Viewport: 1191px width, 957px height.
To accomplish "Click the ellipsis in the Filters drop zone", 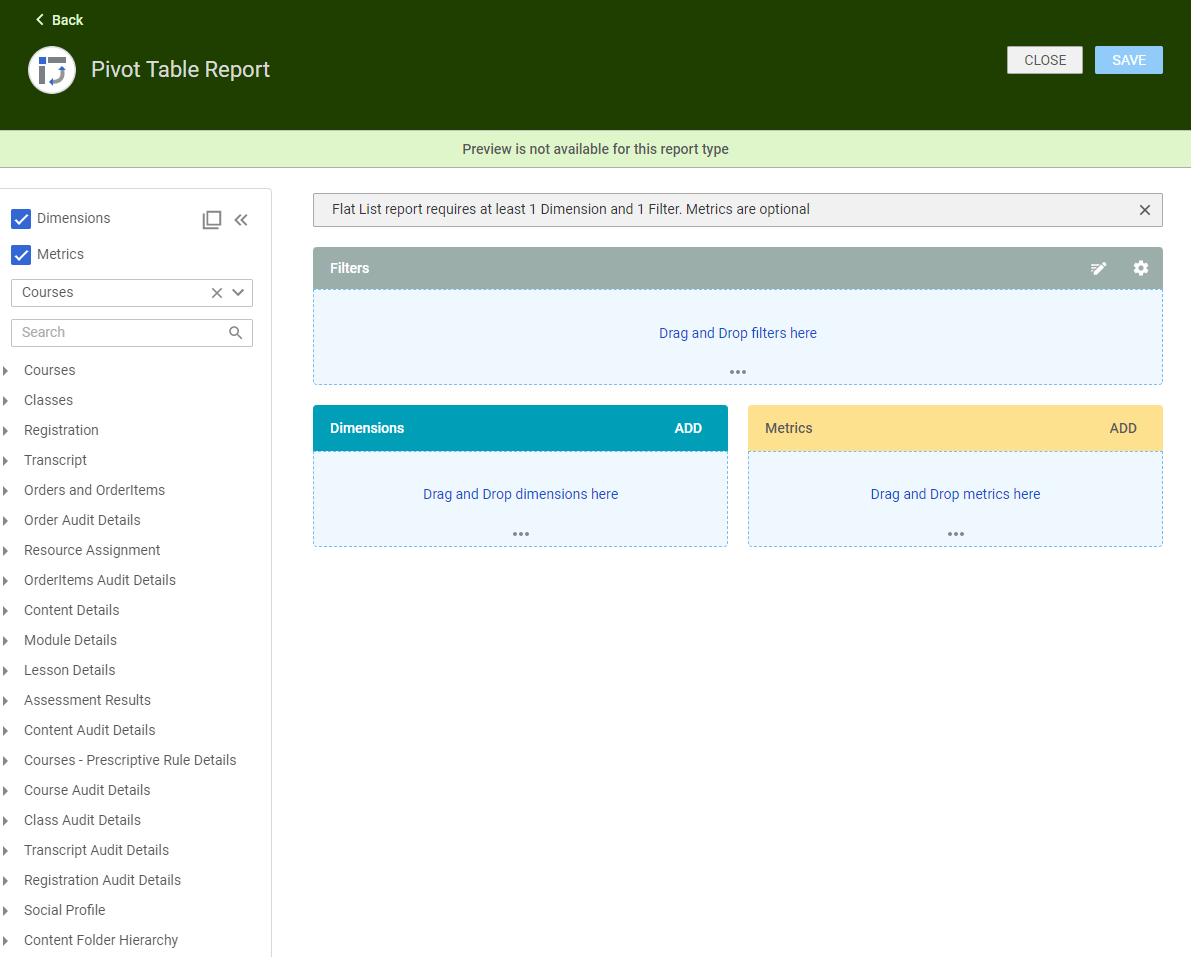I will (737, 371).
